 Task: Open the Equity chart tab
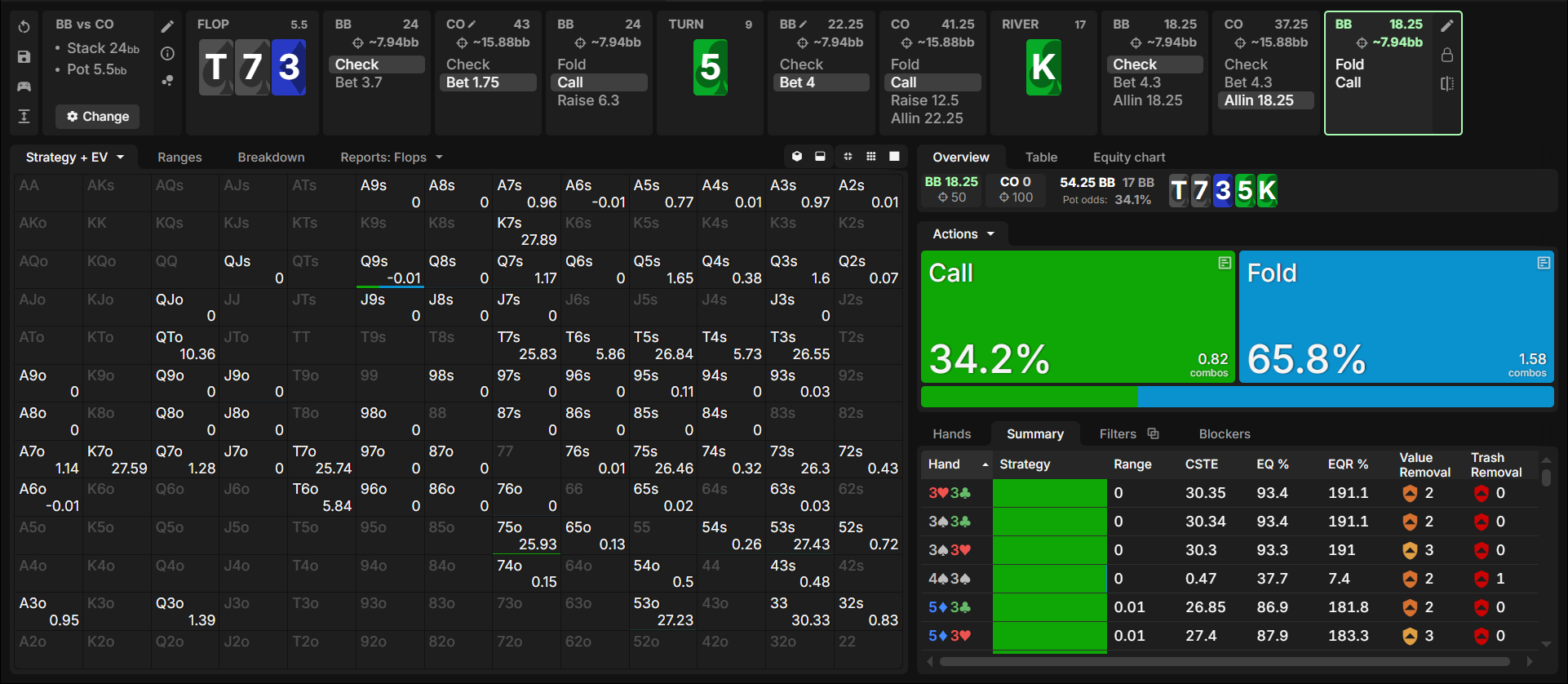1129,158
